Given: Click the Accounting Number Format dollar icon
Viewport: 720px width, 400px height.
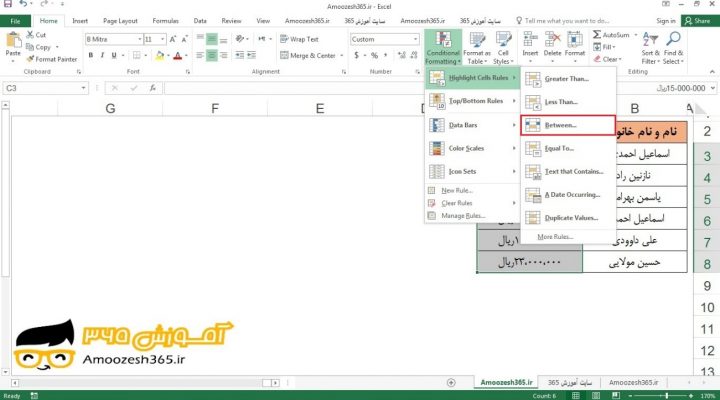Looking at the screenshot, I should click(356, 56).
